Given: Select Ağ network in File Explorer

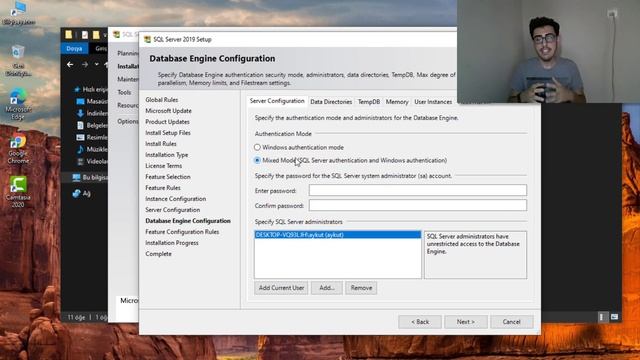Looking at the screenshot, I should (81, 193).
